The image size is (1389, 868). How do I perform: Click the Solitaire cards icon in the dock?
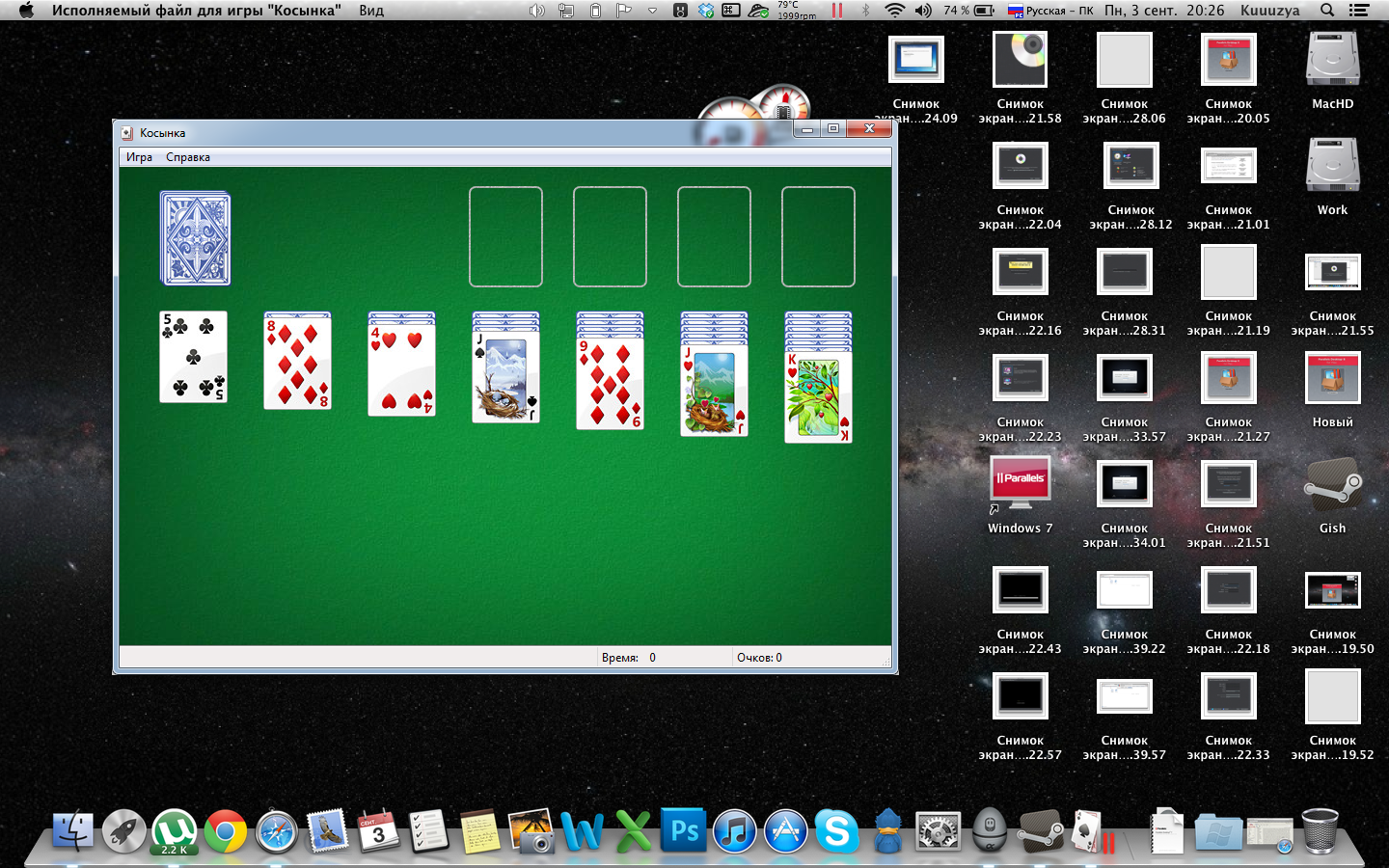pyautogui.click(x=1090, y=831)
